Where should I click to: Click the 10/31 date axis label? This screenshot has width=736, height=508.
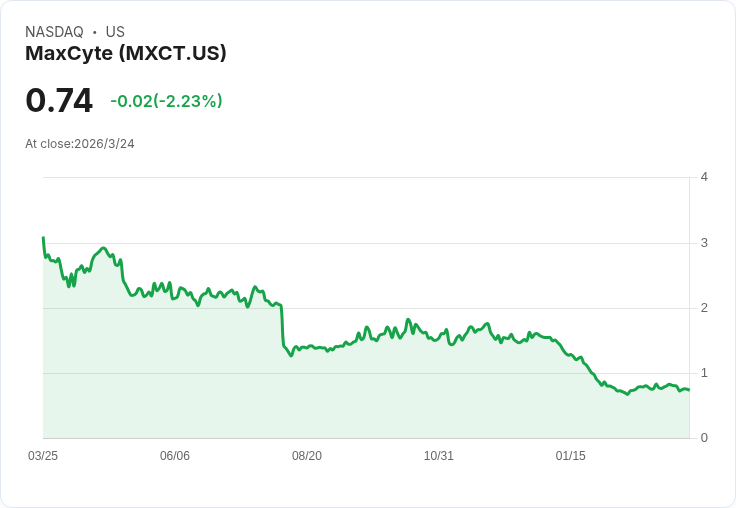[x=439, y=456]
